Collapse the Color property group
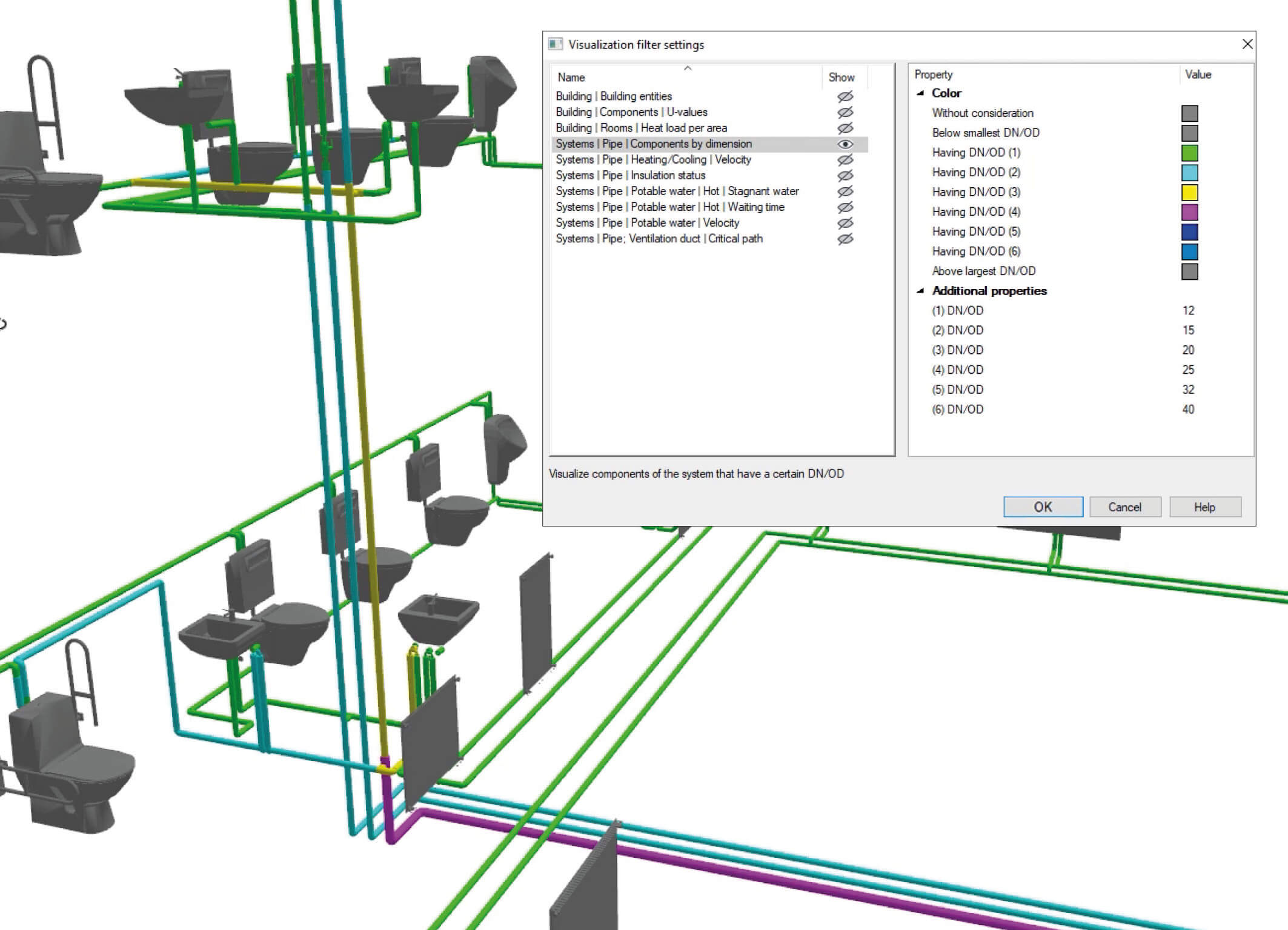The image size is (1288, 930). [922, 93]
